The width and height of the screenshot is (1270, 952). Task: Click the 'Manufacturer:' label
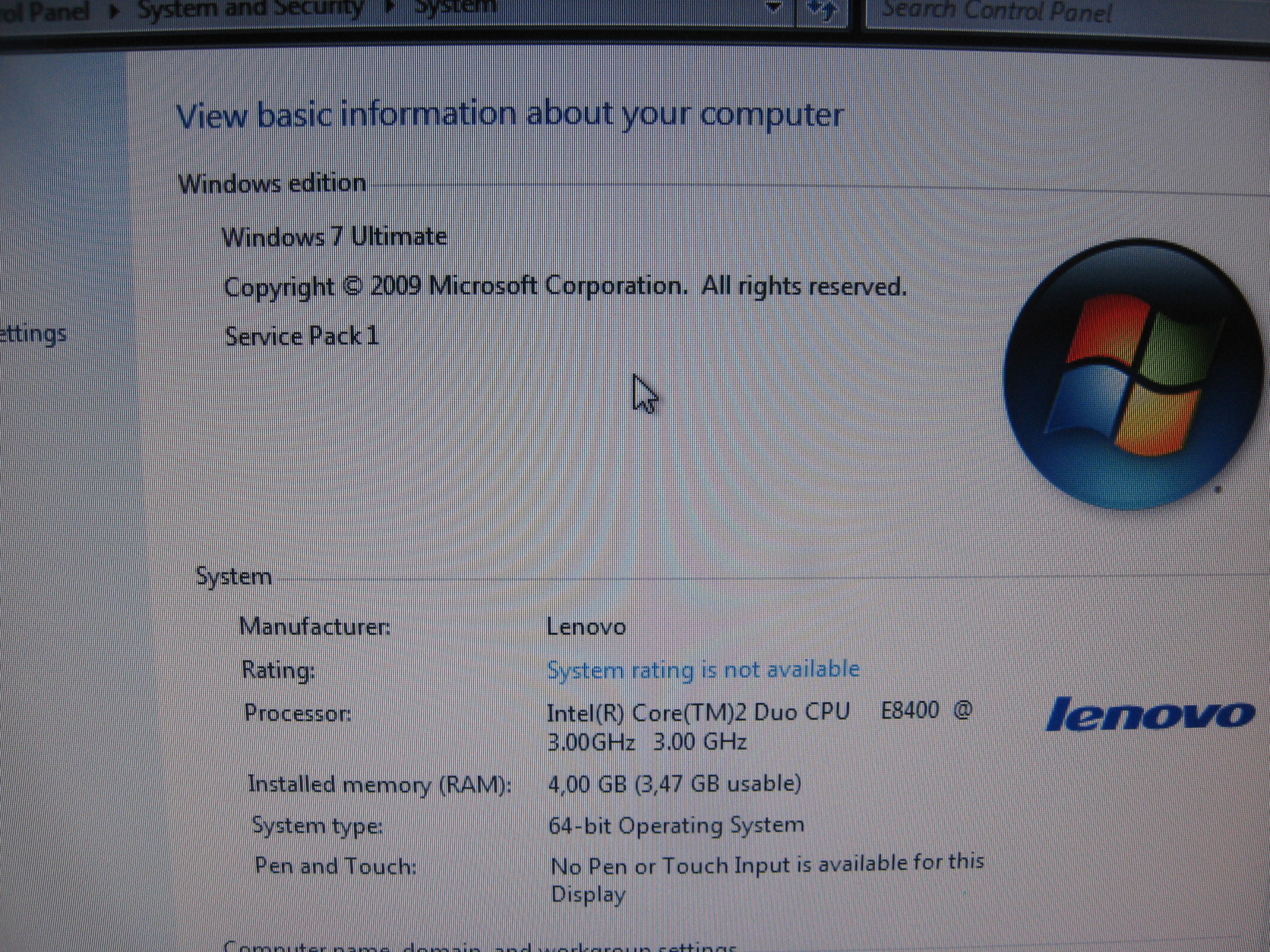tap(315, 626)
